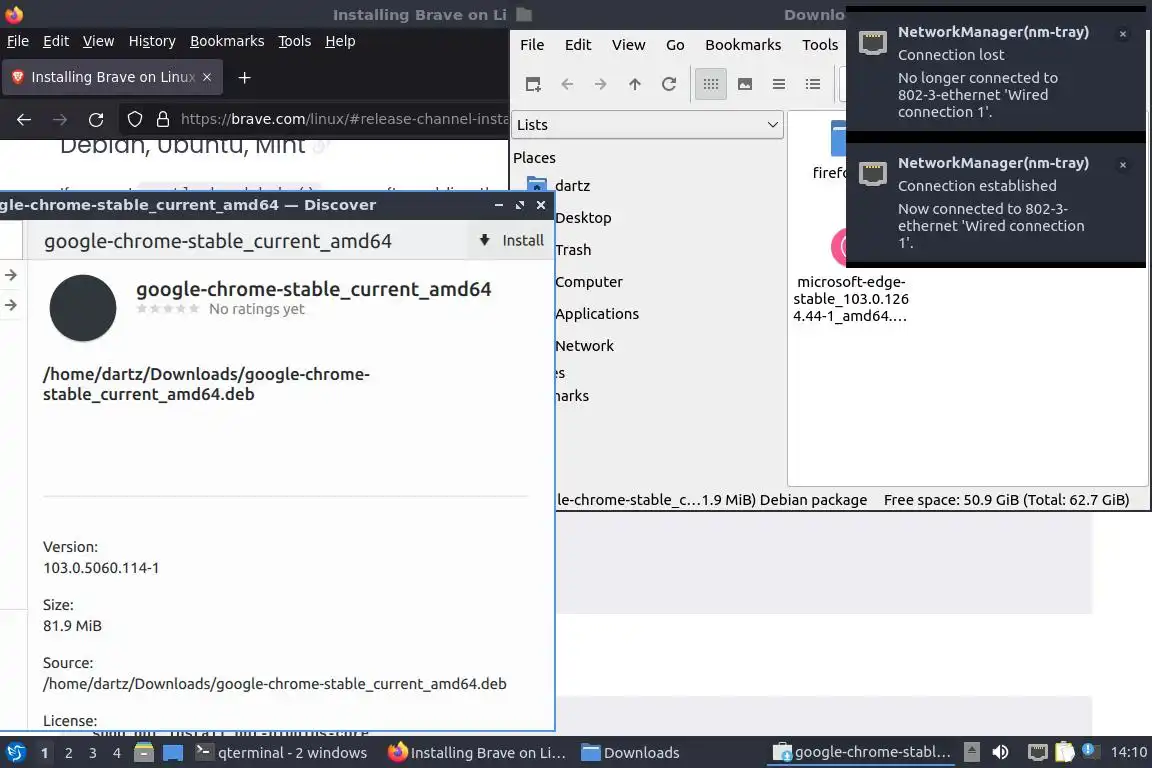
Task: Go forward in the file manager
Action: [x=601, y=85]
